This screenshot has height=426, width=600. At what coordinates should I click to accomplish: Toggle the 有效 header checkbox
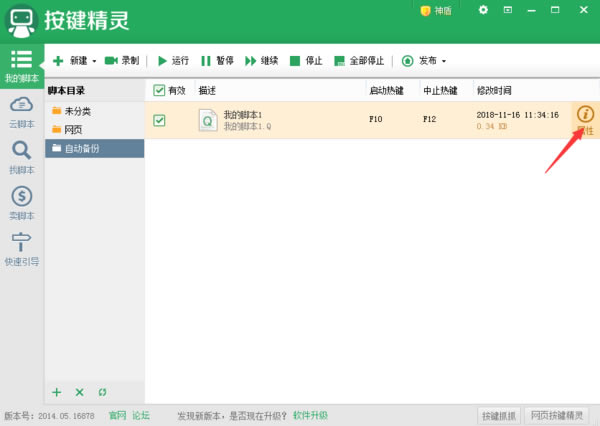coord(159,91)
